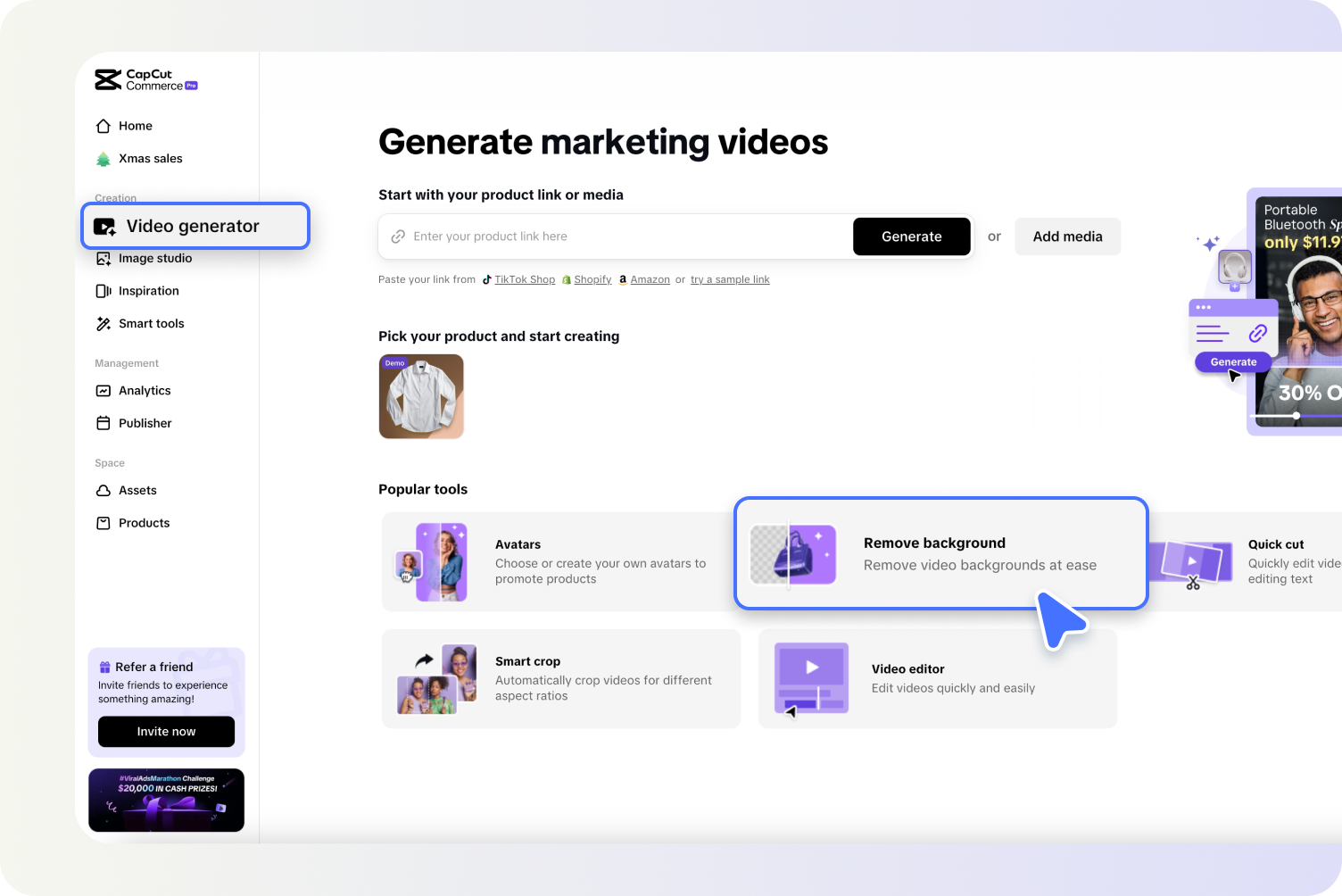Go to Home via its house icon
This screenshot has width=1342, height=896.
point(104,126)
